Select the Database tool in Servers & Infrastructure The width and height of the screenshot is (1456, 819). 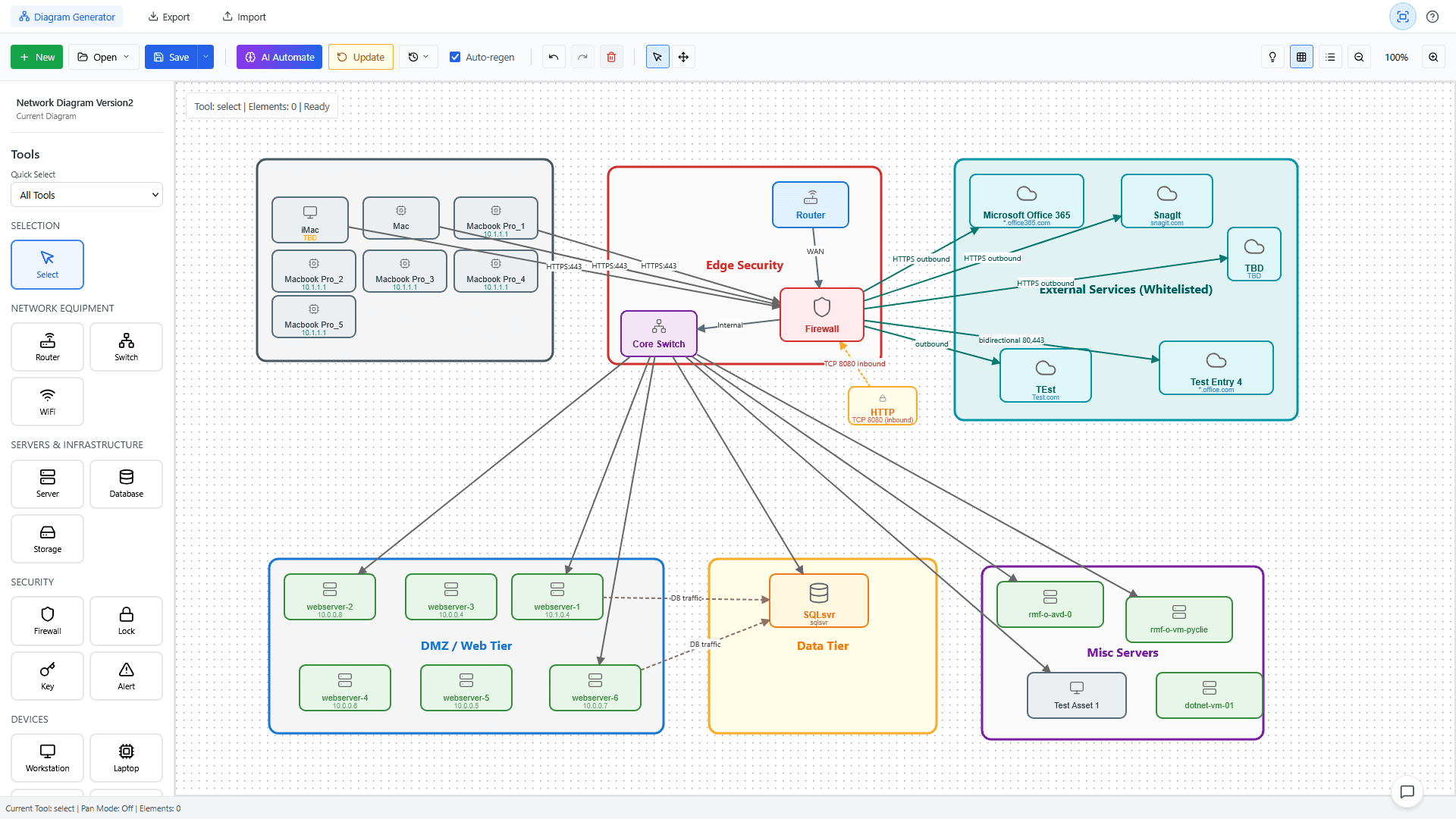click(126, 484)
